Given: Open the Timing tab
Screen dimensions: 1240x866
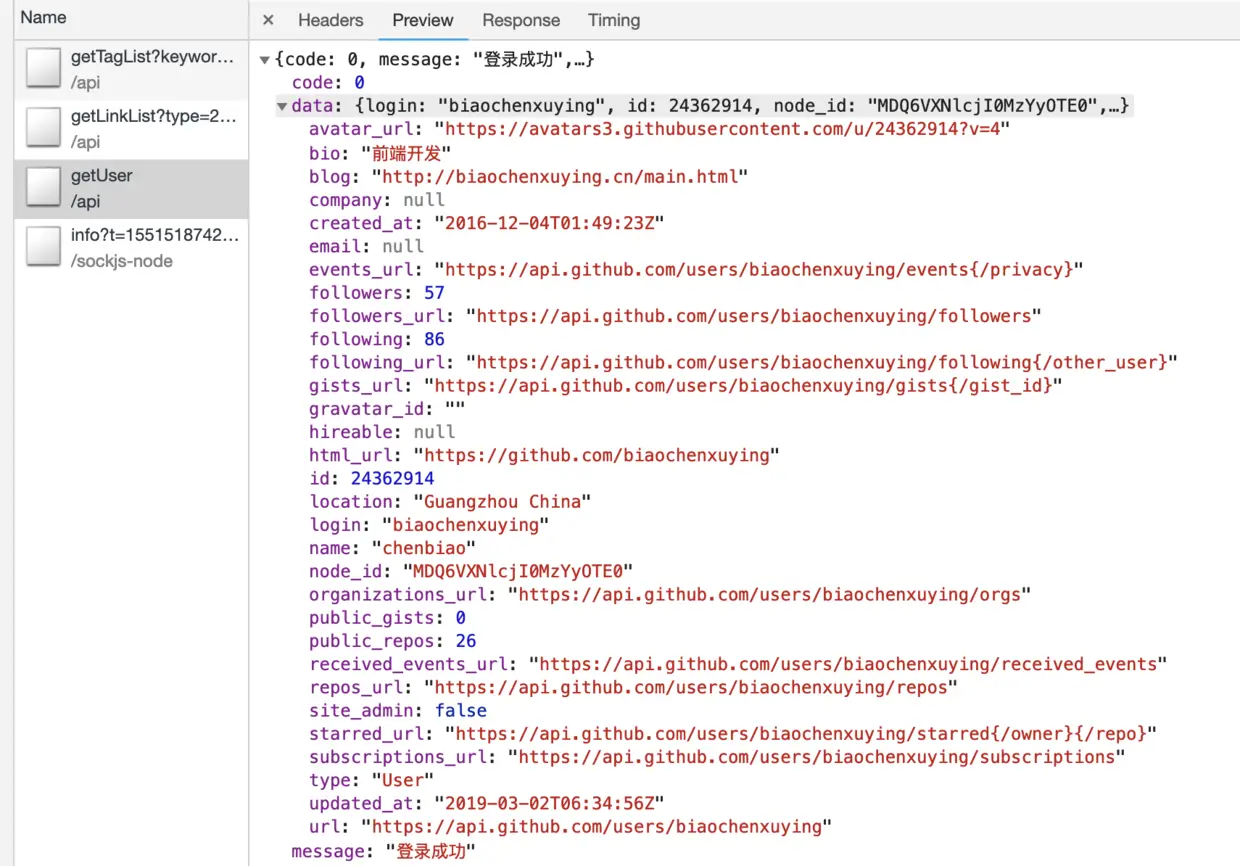Looking at the screenshot, I should pos(613,20).
